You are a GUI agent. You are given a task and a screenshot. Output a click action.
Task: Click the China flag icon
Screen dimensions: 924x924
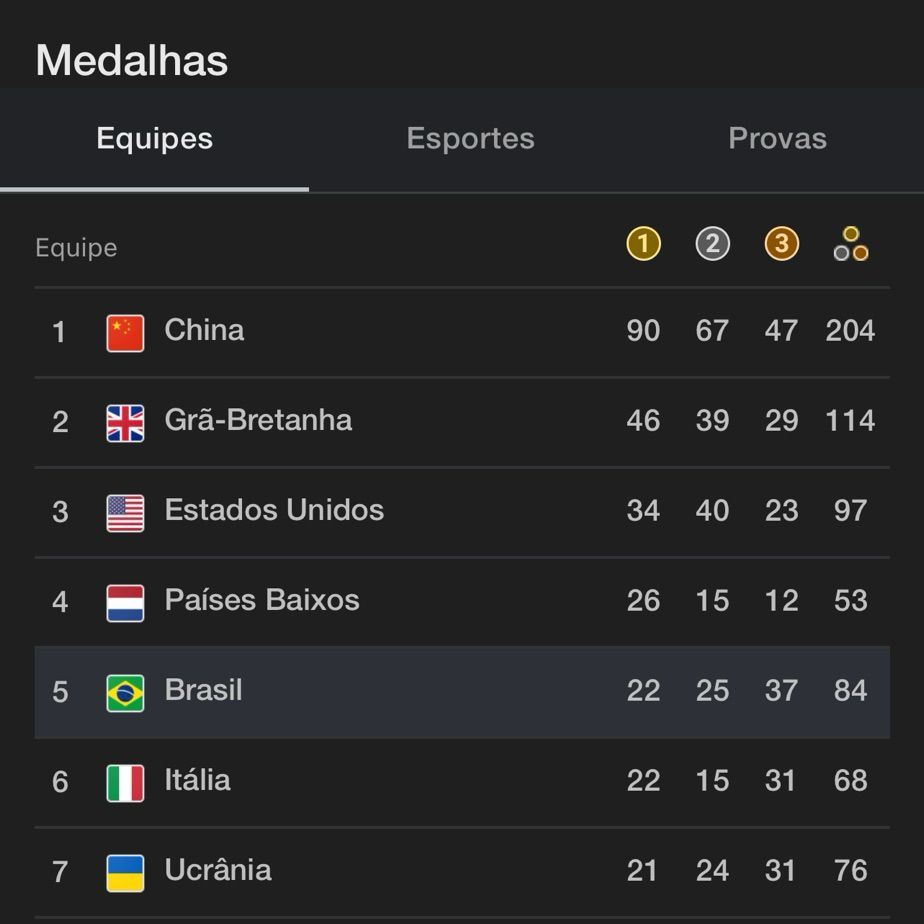coord(125,333)
